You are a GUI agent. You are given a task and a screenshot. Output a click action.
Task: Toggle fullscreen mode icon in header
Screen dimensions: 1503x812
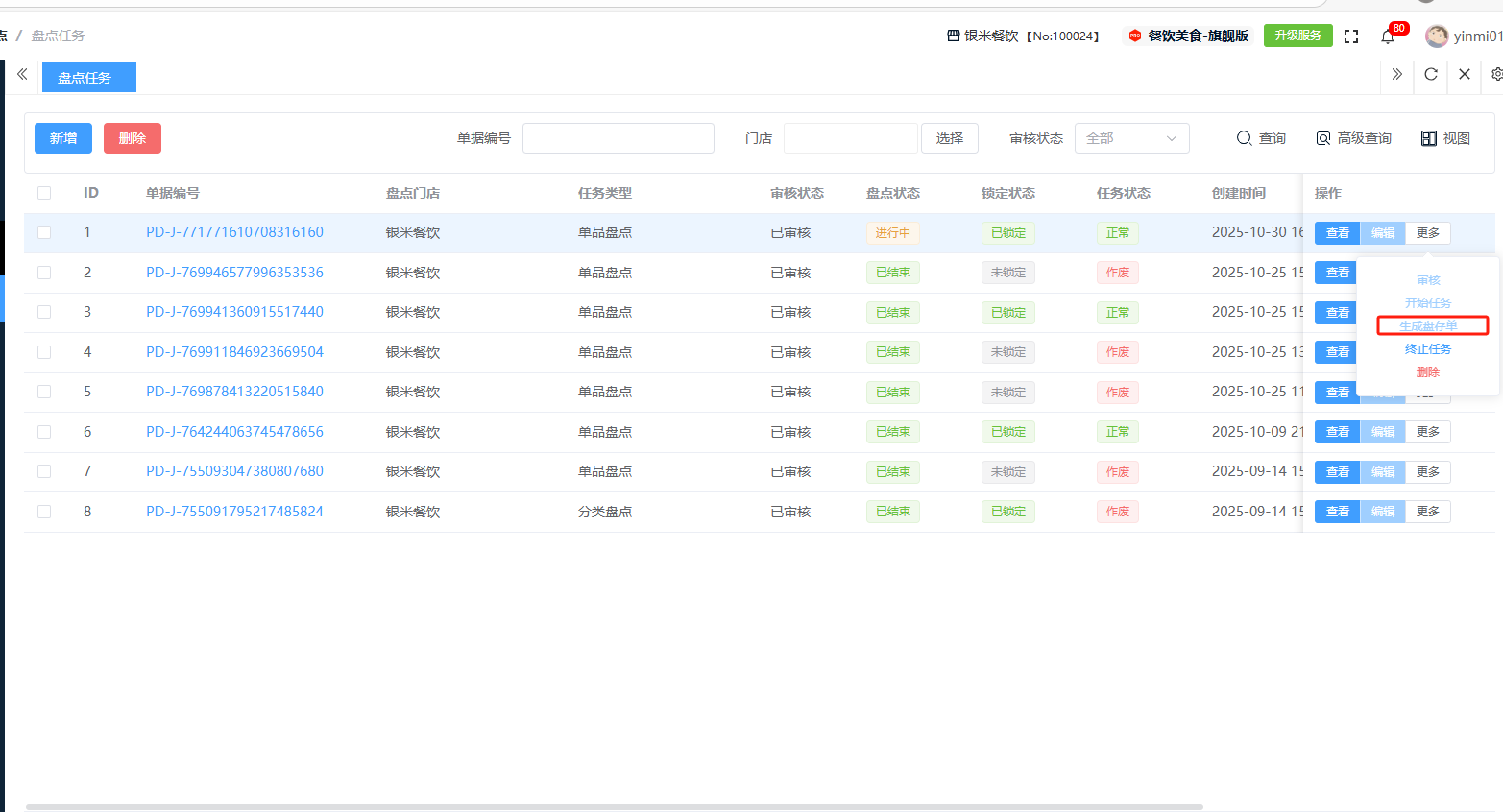[1351, 36]
